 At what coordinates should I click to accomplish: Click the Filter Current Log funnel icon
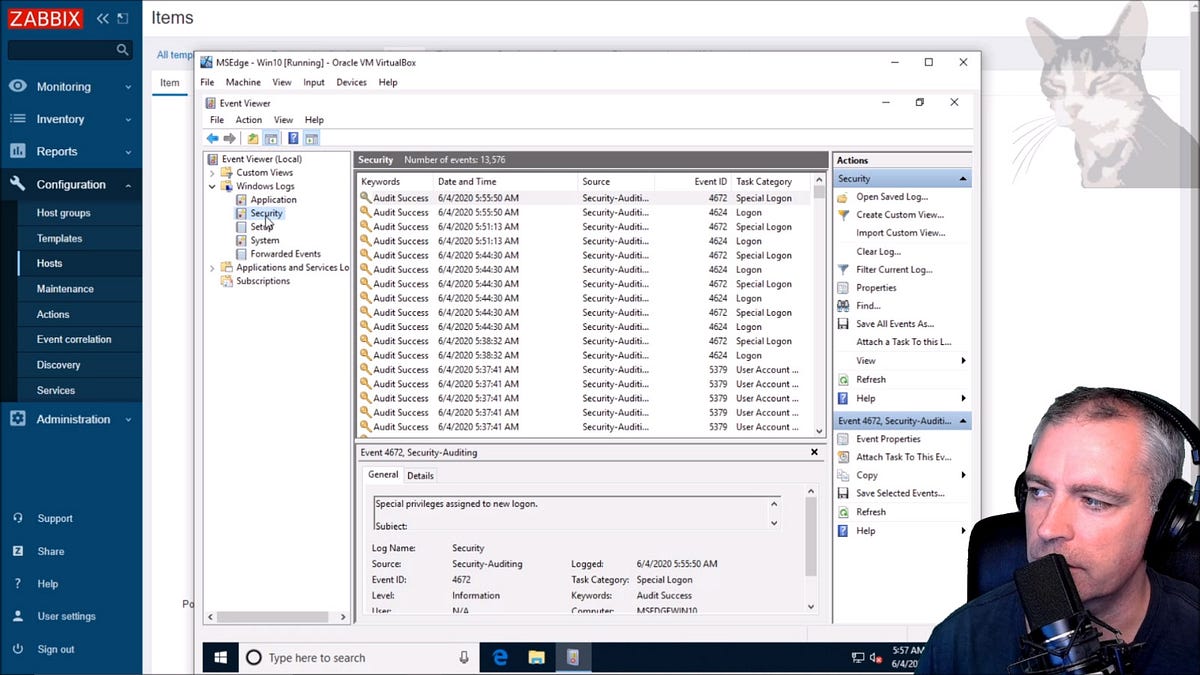[x=843, y=269]
